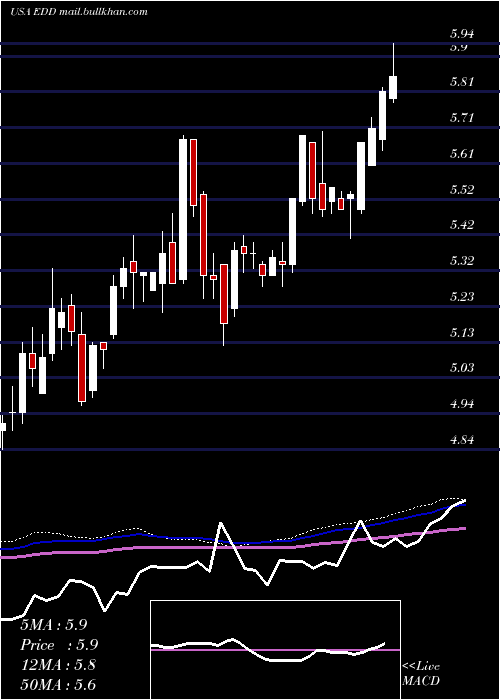The width and height of the screenshot is (500, 700).
Task: Click inside the MACD inset chart
Action: pyautogui.click(x=275, y=650)
